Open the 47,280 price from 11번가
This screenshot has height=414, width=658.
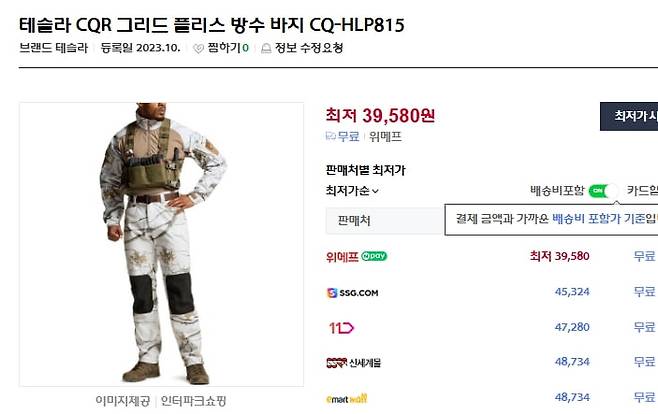(x=572, y=327)
